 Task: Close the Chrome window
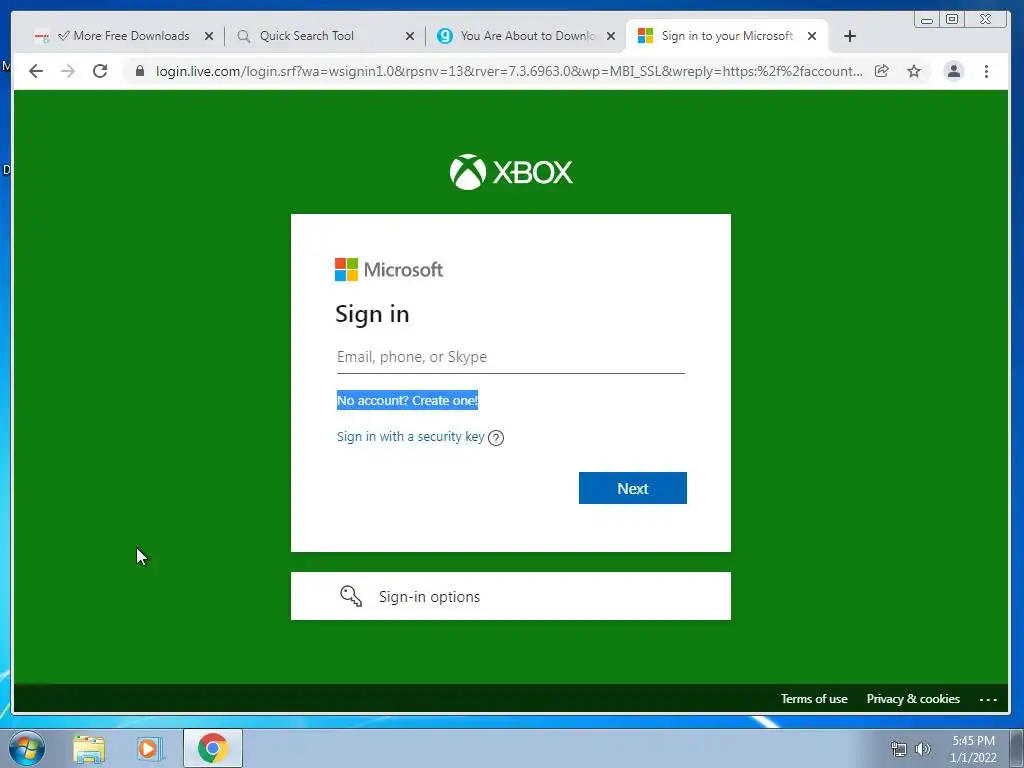click(x=986, y=20)
